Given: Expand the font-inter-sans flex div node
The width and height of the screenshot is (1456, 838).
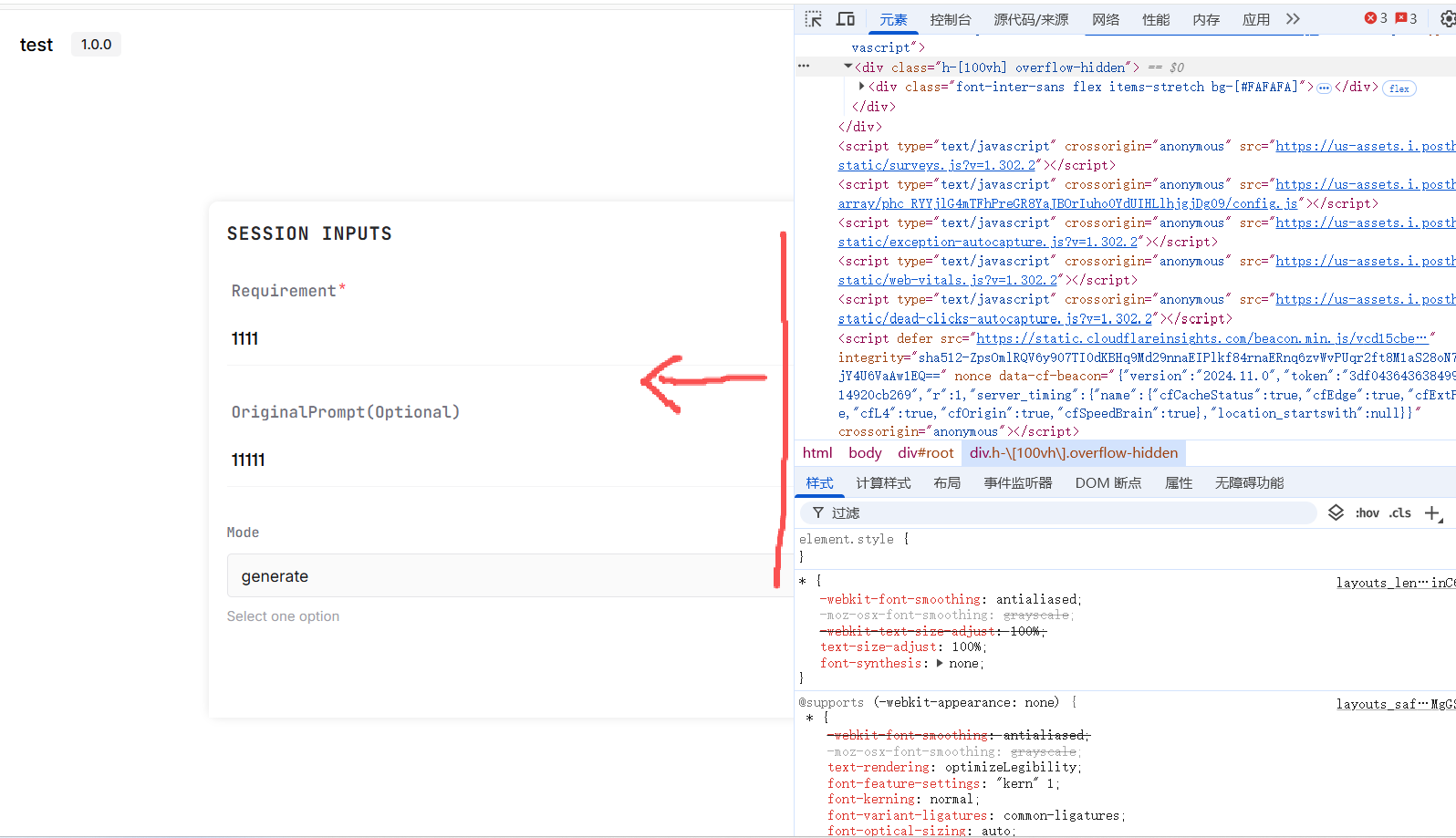Looking at the screenshot, I should coord(861,87).
